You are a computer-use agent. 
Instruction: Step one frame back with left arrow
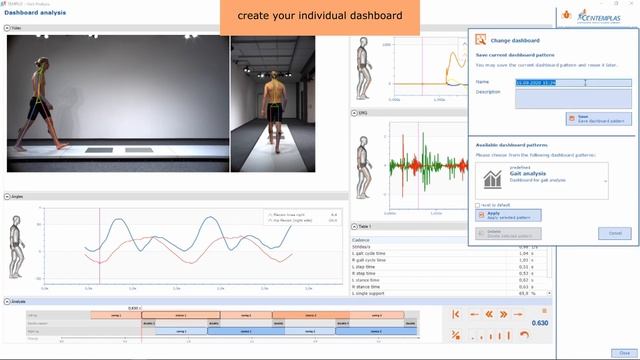pos(474,314)
